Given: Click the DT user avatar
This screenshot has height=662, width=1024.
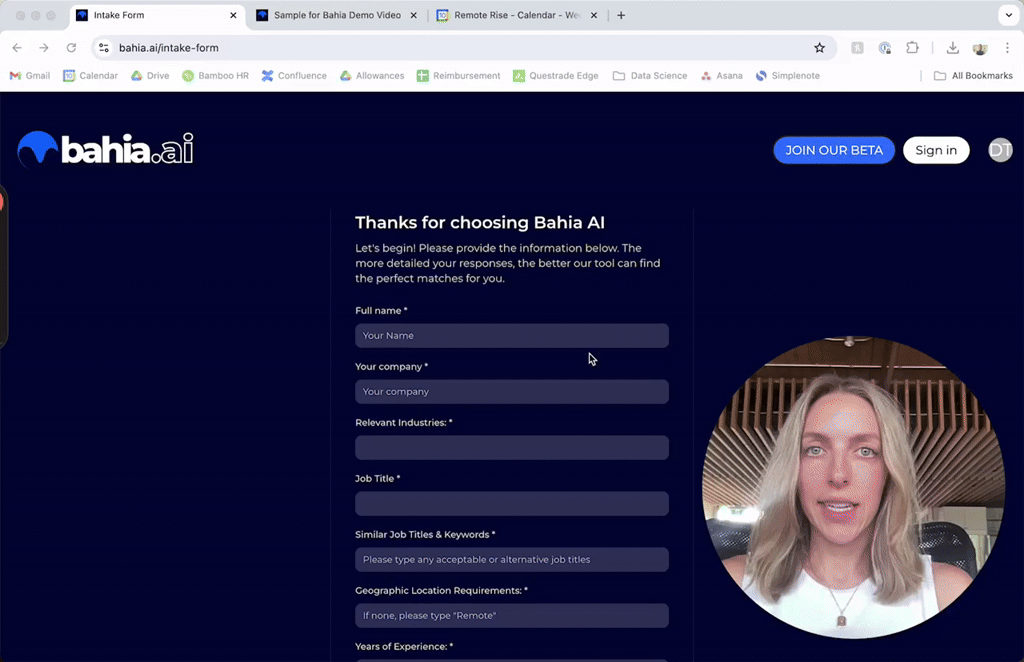Looking at the screenshot, I should coord(1000,150).
